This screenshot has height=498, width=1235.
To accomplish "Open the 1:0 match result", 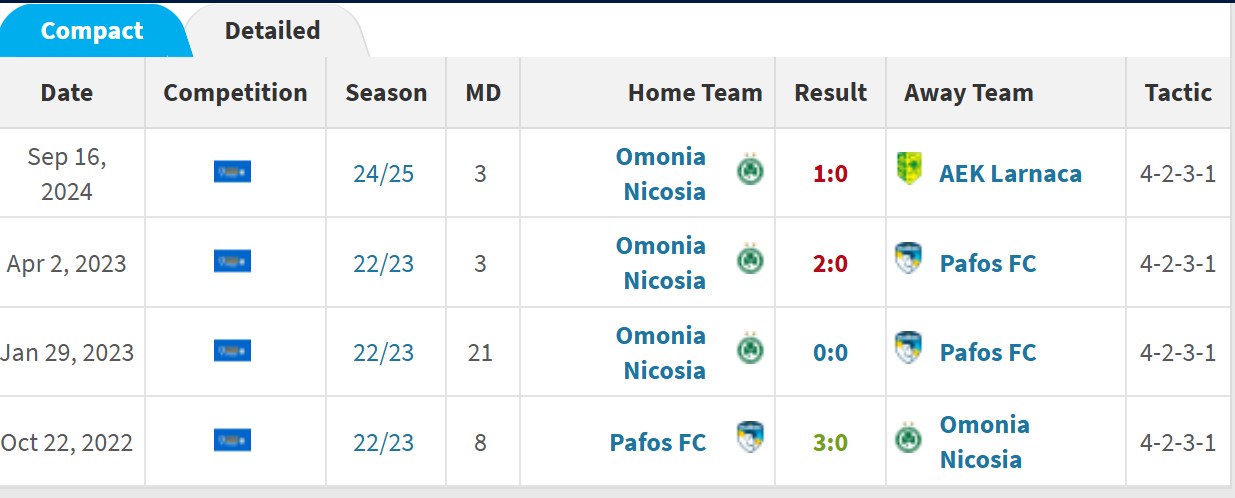I will (x=830, y=174).
